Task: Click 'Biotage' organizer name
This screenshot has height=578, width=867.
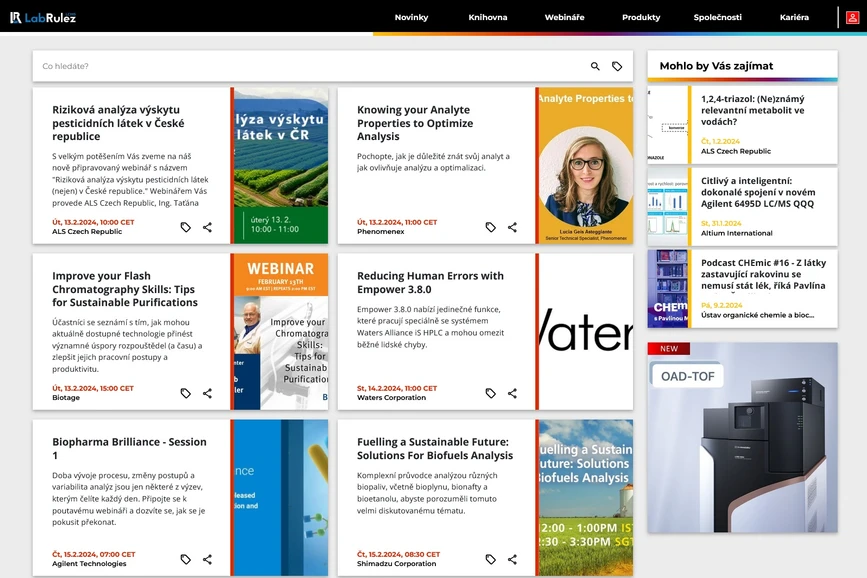Action: point(66,398)
